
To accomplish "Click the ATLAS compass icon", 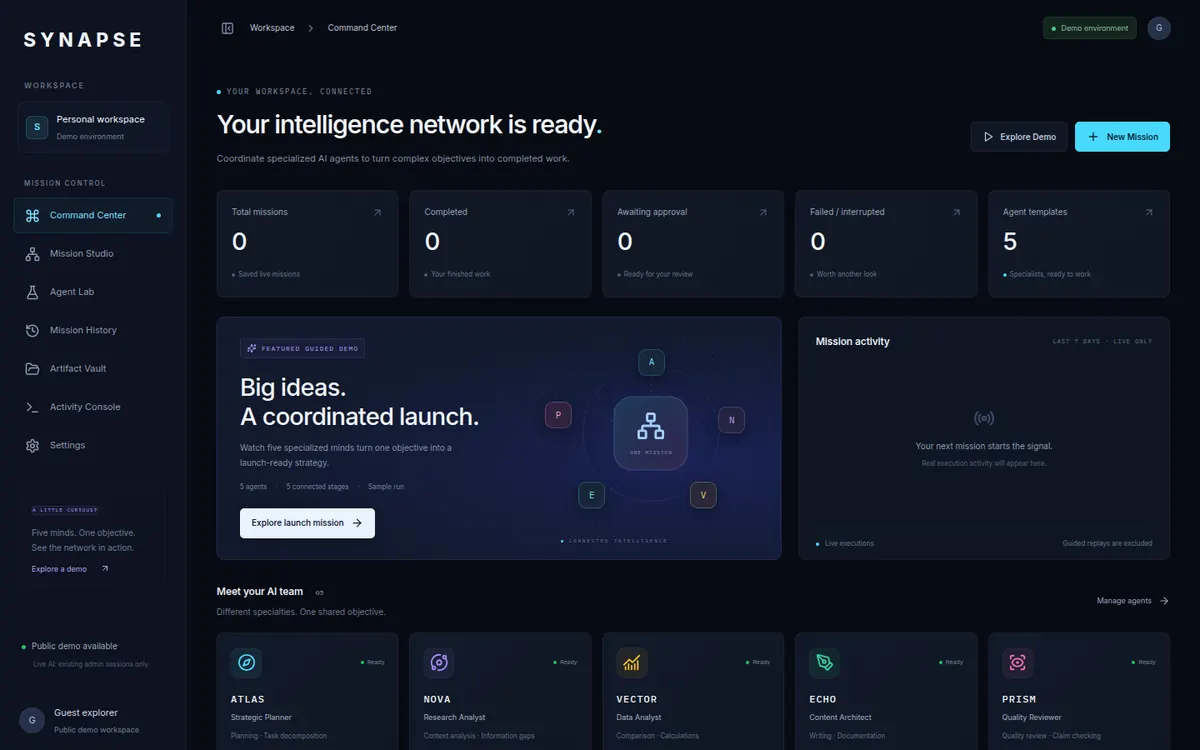I will 246,662.
